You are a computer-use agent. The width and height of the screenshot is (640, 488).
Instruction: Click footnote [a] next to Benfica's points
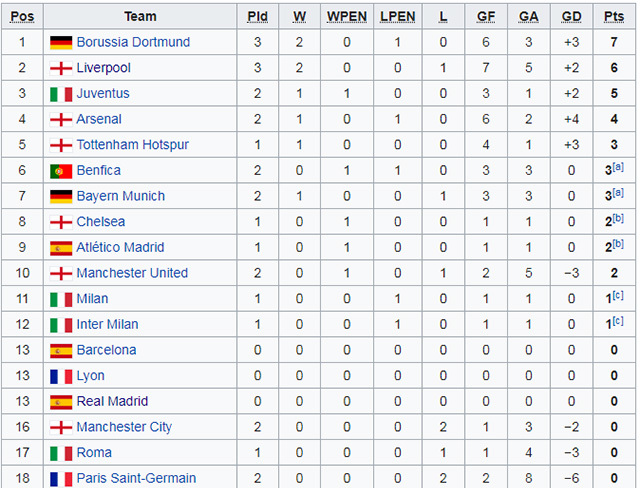point(618,167)
